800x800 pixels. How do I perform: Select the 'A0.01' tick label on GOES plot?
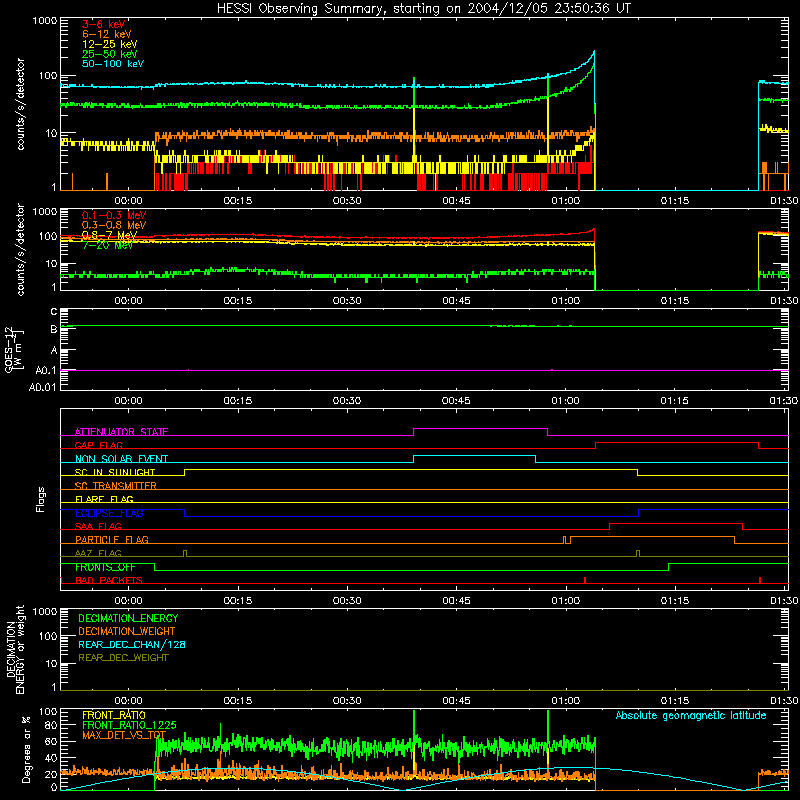pos(42,387)
